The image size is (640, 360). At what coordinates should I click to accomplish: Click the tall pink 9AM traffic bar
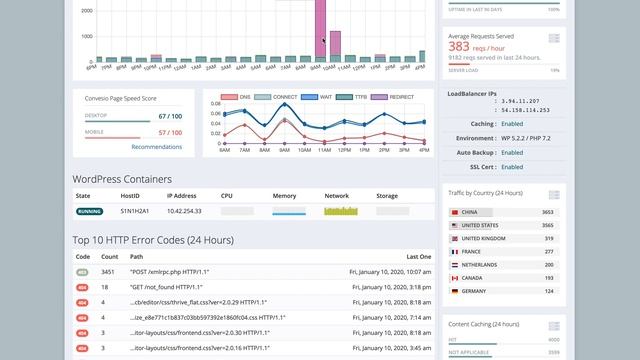pos(320,28)
